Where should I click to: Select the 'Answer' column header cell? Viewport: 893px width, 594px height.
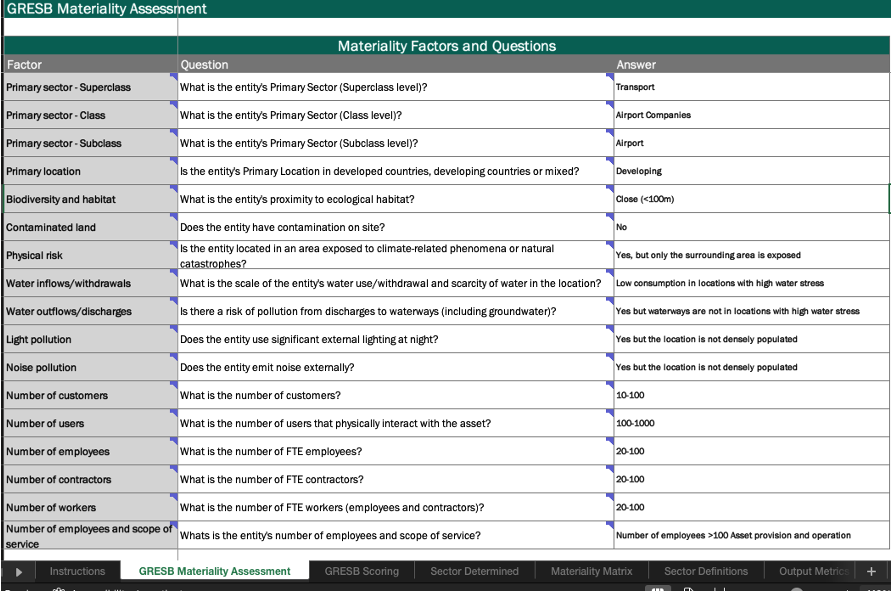752,64
